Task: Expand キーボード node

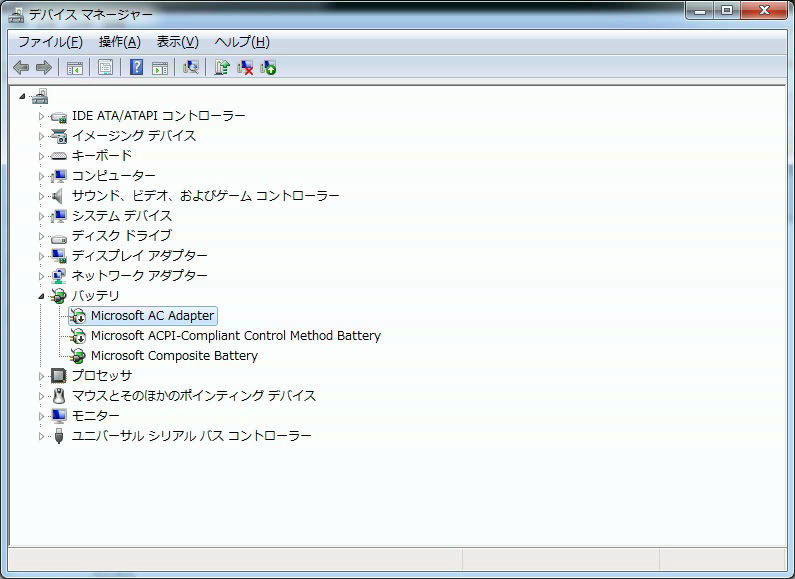Action: (x=41, y=156)
